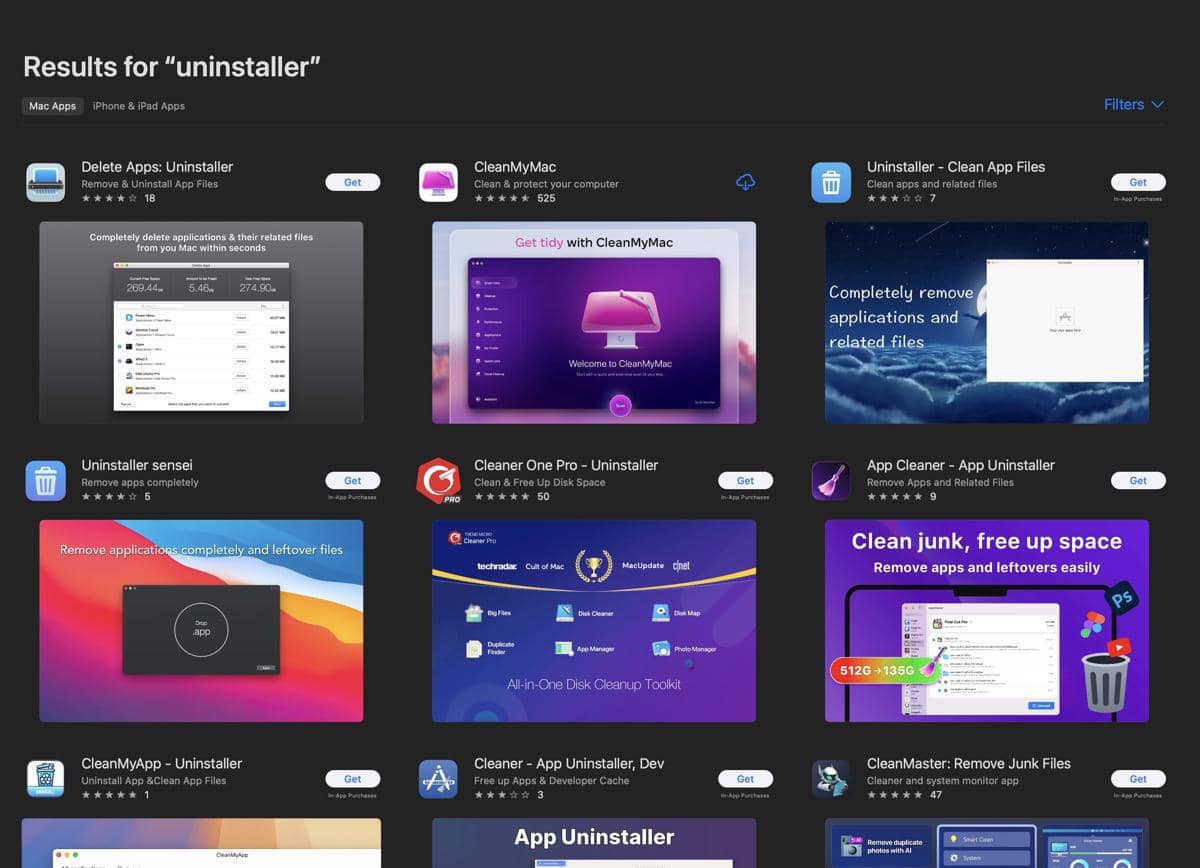1200x868 pixels.
Task: Select the CleanMaster robot icon
Action: pyautogui.click(x=831, y=778)
